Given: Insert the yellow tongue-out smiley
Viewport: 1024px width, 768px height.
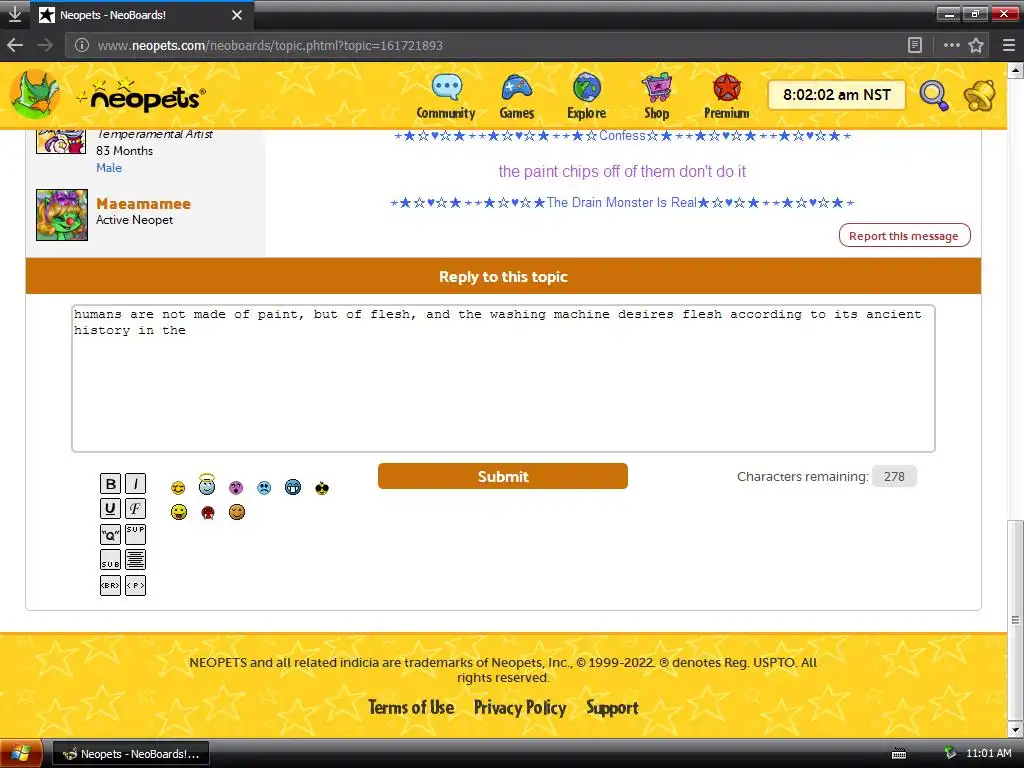Looking at the screenshot, I should pos(179,512).
